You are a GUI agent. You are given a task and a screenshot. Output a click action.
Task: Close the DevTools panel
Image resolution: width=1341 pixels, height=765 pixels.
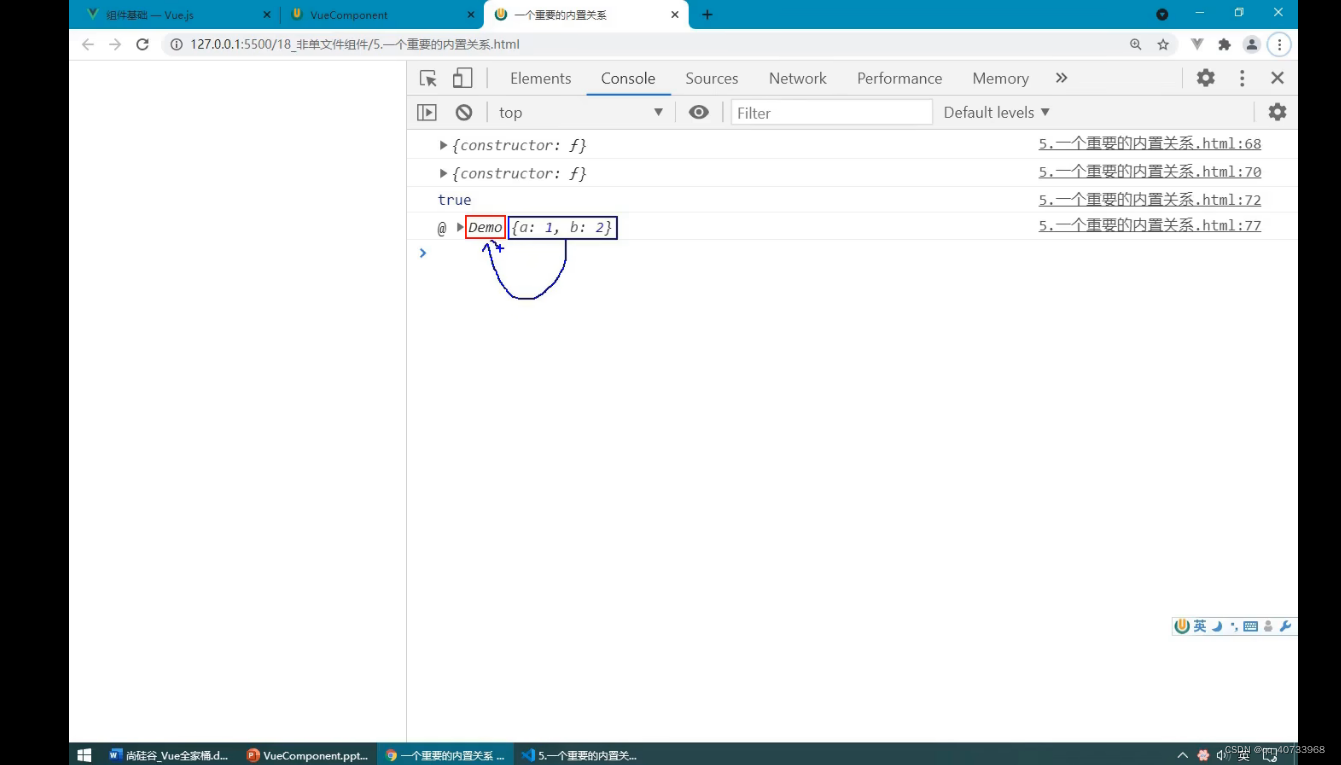pyautogui.click(x=1277, y=78)
